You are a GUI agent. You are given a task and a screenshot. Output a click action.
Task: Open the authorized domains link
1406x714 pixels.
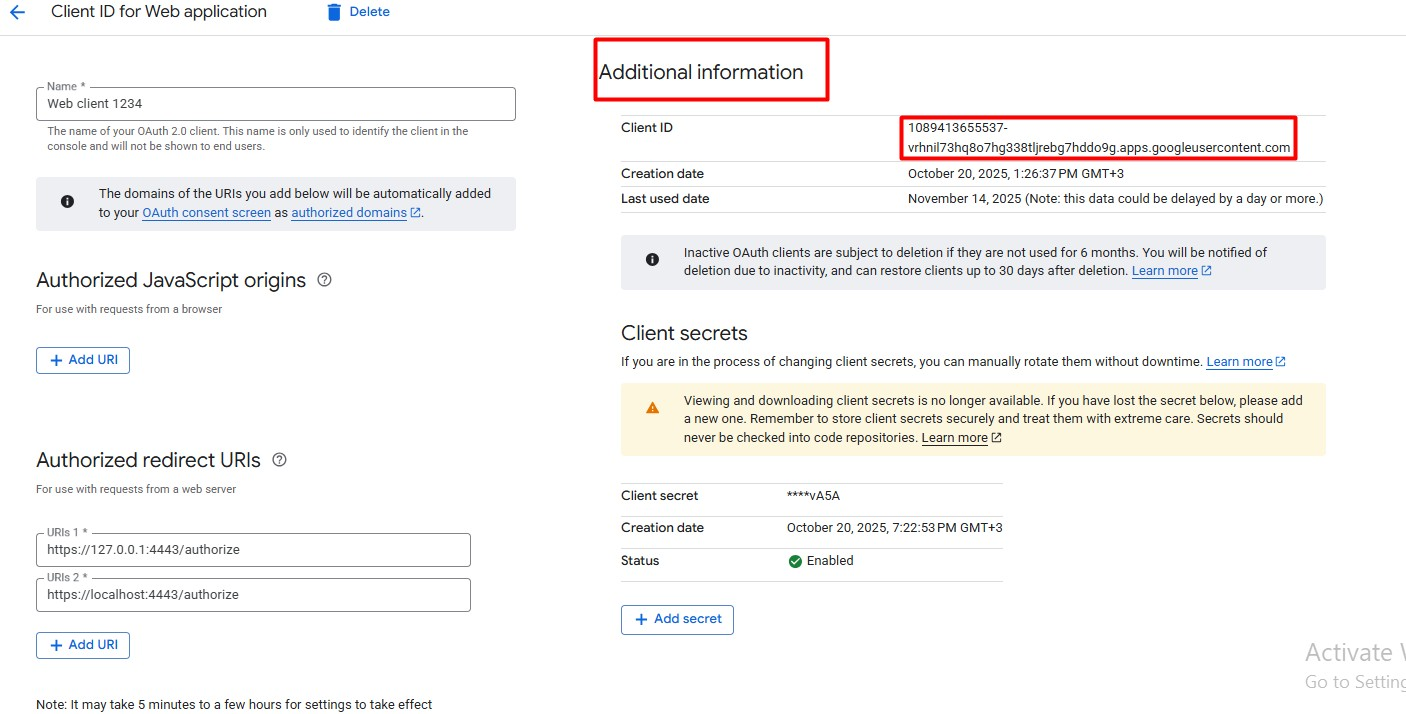coord(349,213)
